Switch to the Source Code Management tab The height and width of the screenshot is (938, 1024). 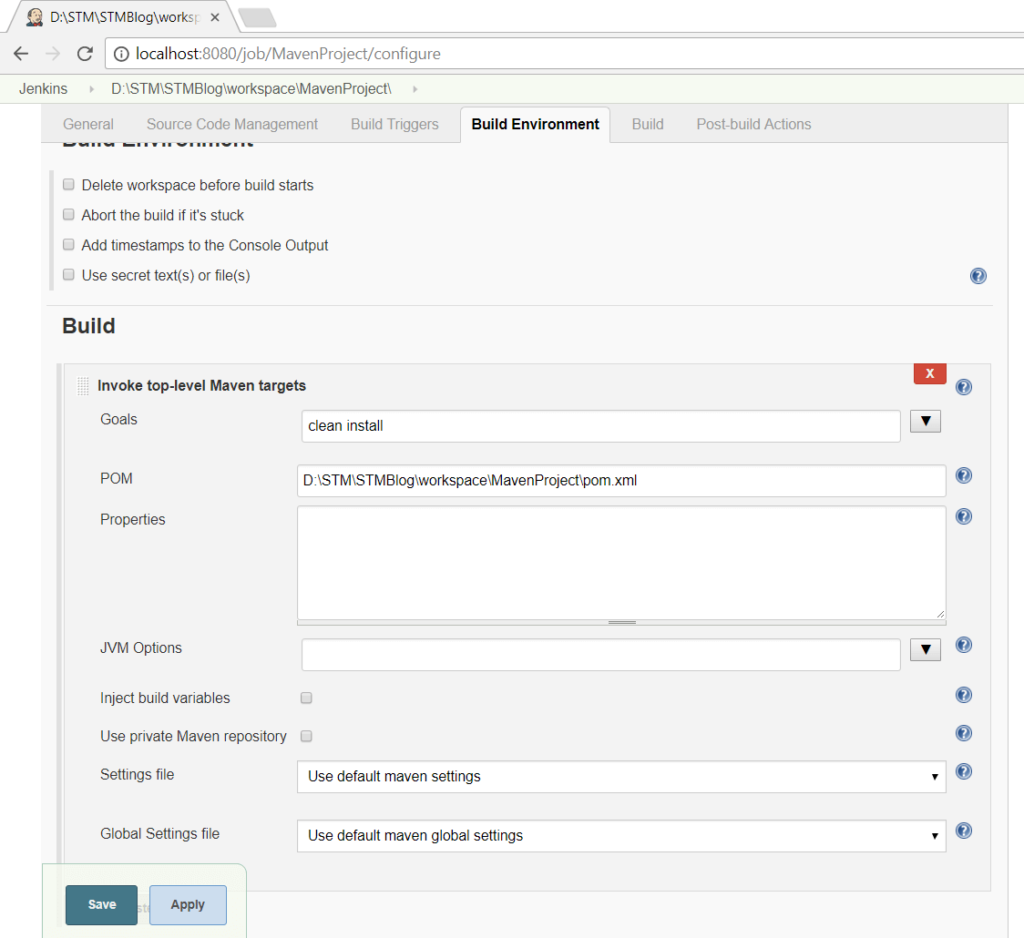pyautogui.click(x=232, y=124)
